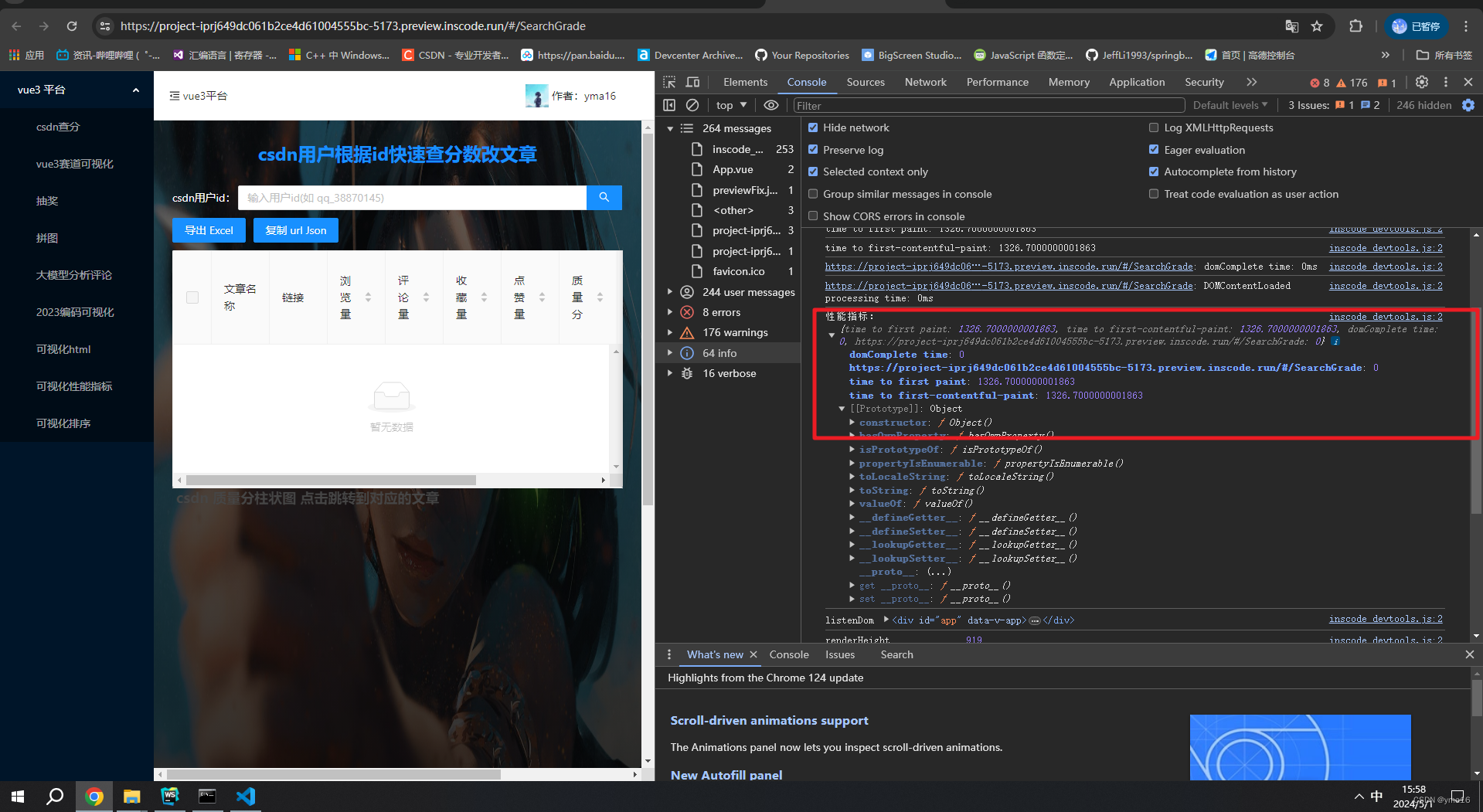
Task: Bookmark this page with the star icon
Action: (1317, 26)
